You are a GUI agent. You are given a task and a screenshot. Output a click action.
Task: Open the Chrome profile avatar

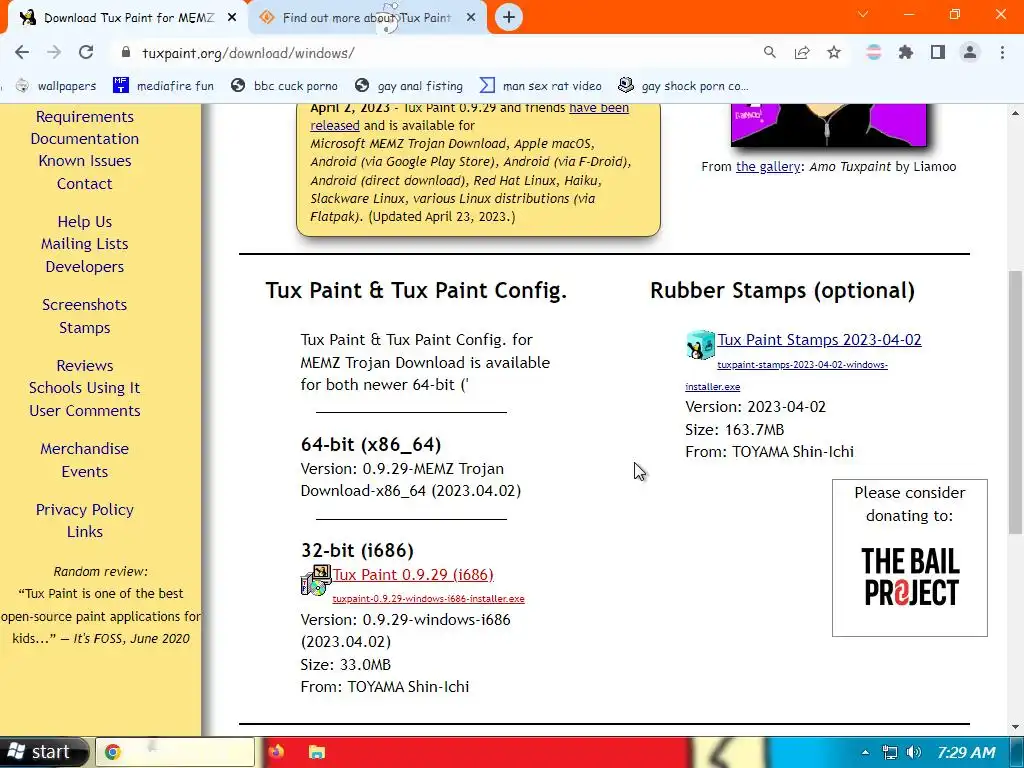tap(970, 52)
